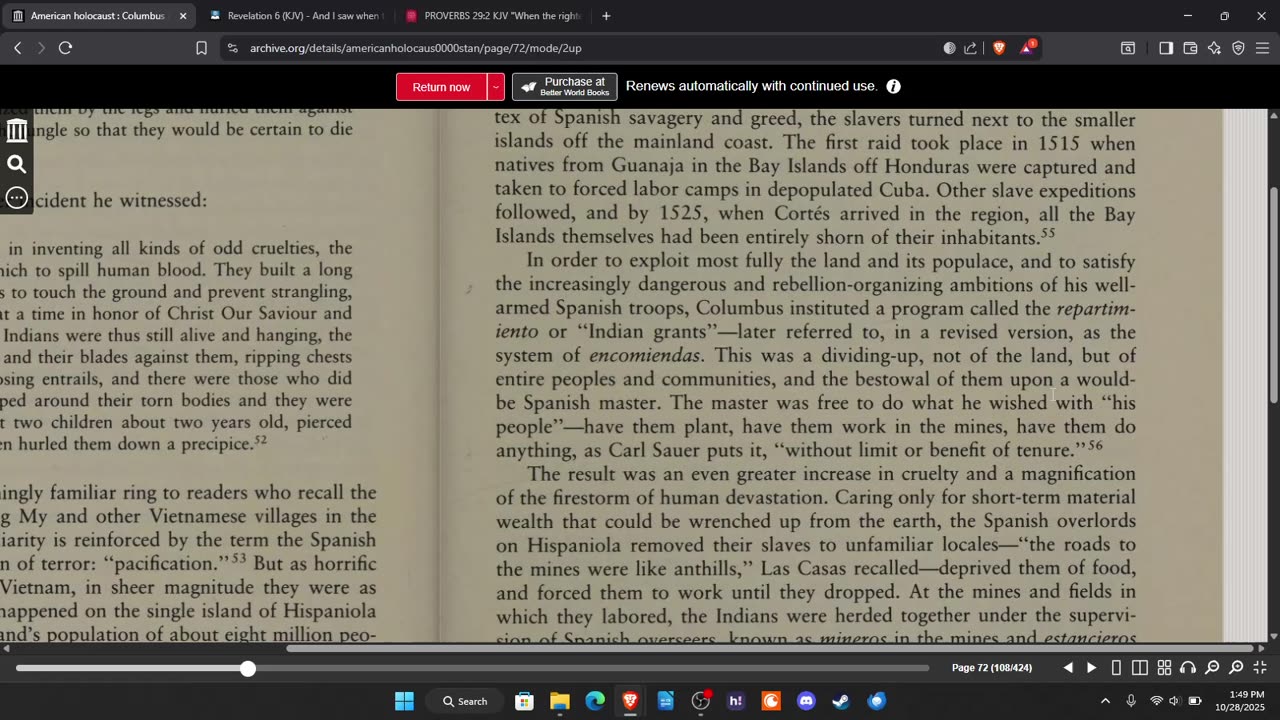Open a new browser tab
The height and width of the screenshot is (720, 1280).
(606, 16)
